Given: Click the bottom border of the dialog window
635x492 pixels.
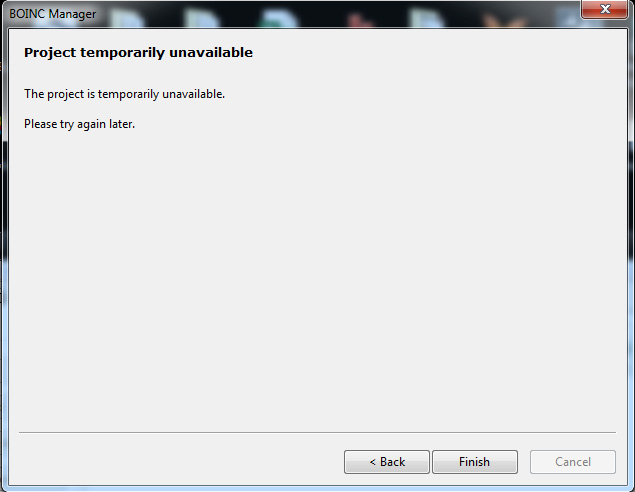Looking at the screenshot, I should pos(317,488).
